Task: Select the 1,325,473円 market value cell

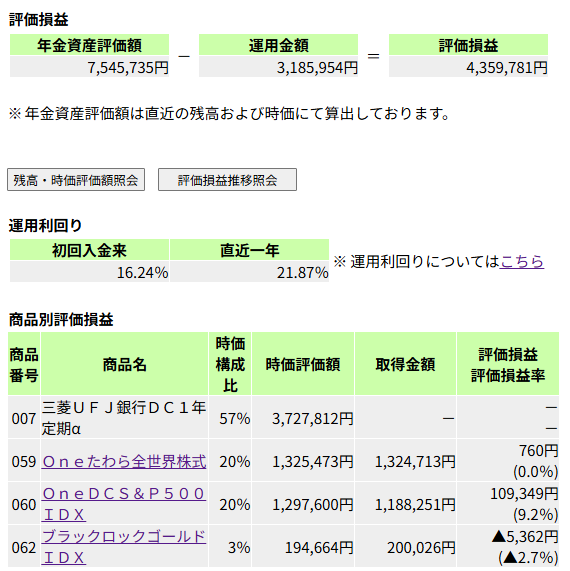Action: [x=303, y=461]
